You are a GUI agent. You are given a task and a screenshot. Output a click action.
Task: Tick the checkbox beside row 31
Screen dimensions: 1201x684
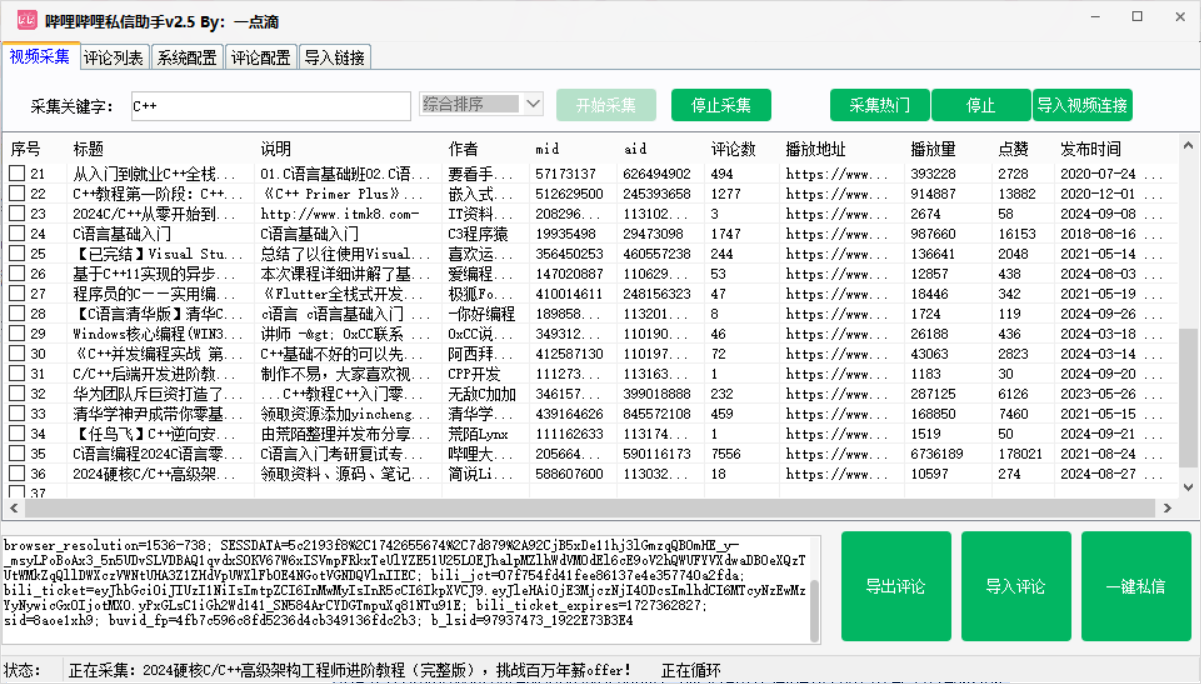pos(17,374)
